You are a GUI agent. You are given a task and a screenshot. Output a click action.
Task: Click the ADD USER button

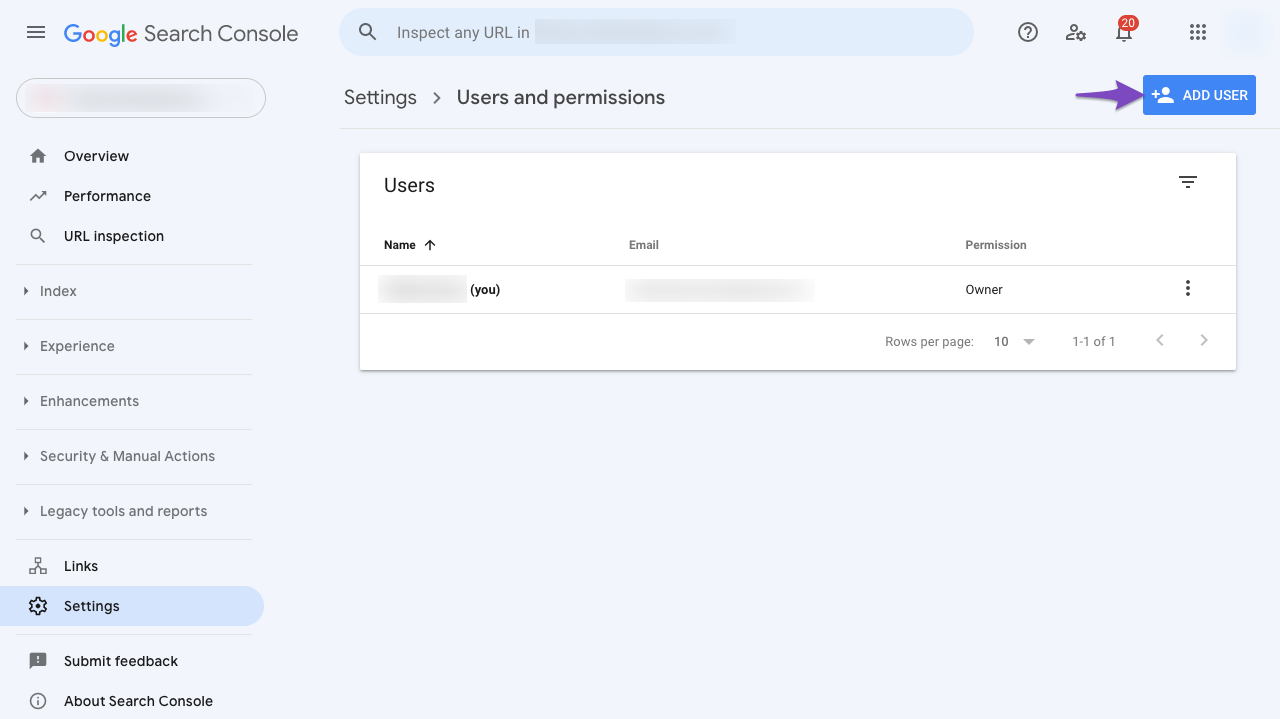[x=1199, y=94]
